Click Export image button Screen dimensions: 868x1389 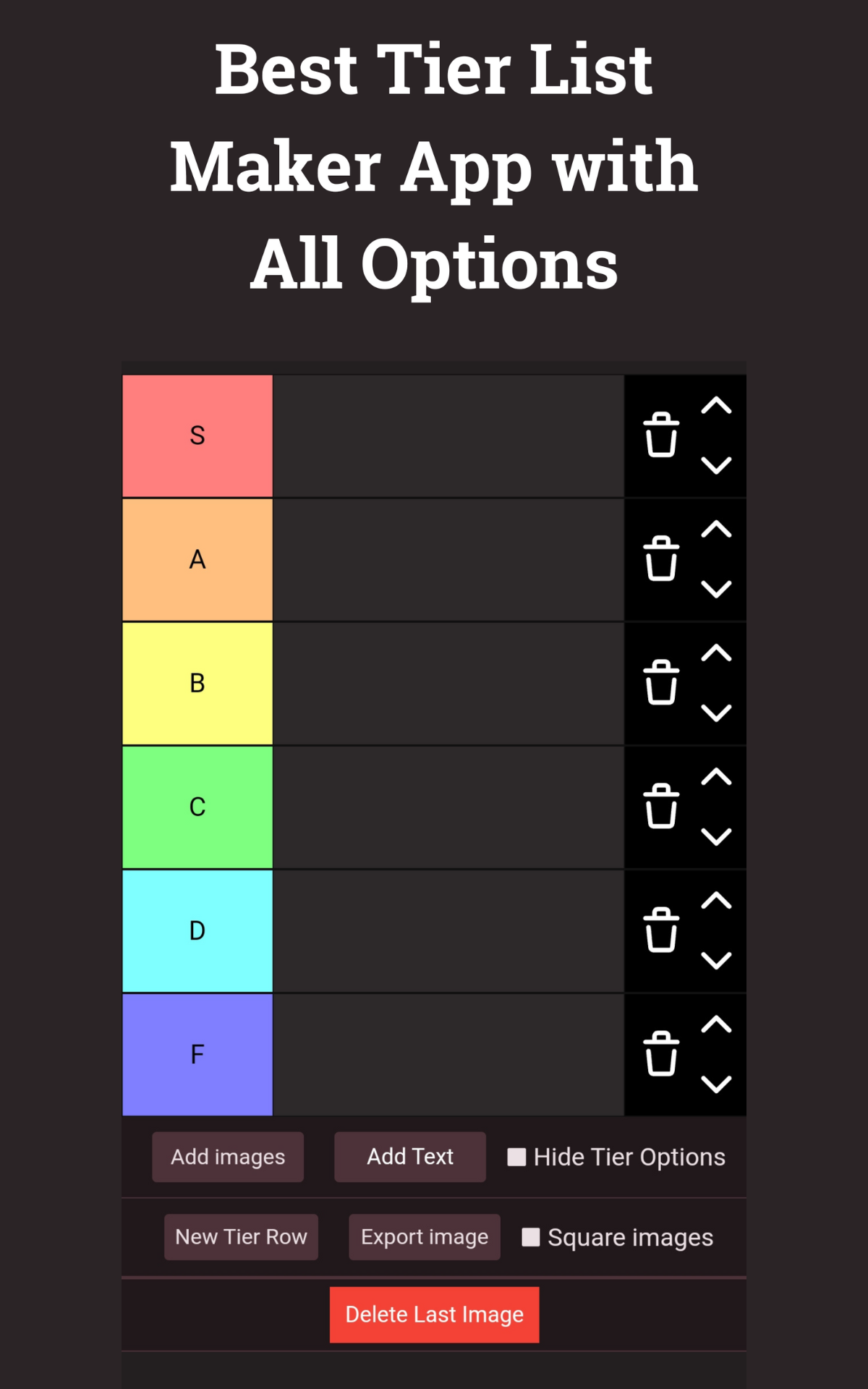[425, 1237]
